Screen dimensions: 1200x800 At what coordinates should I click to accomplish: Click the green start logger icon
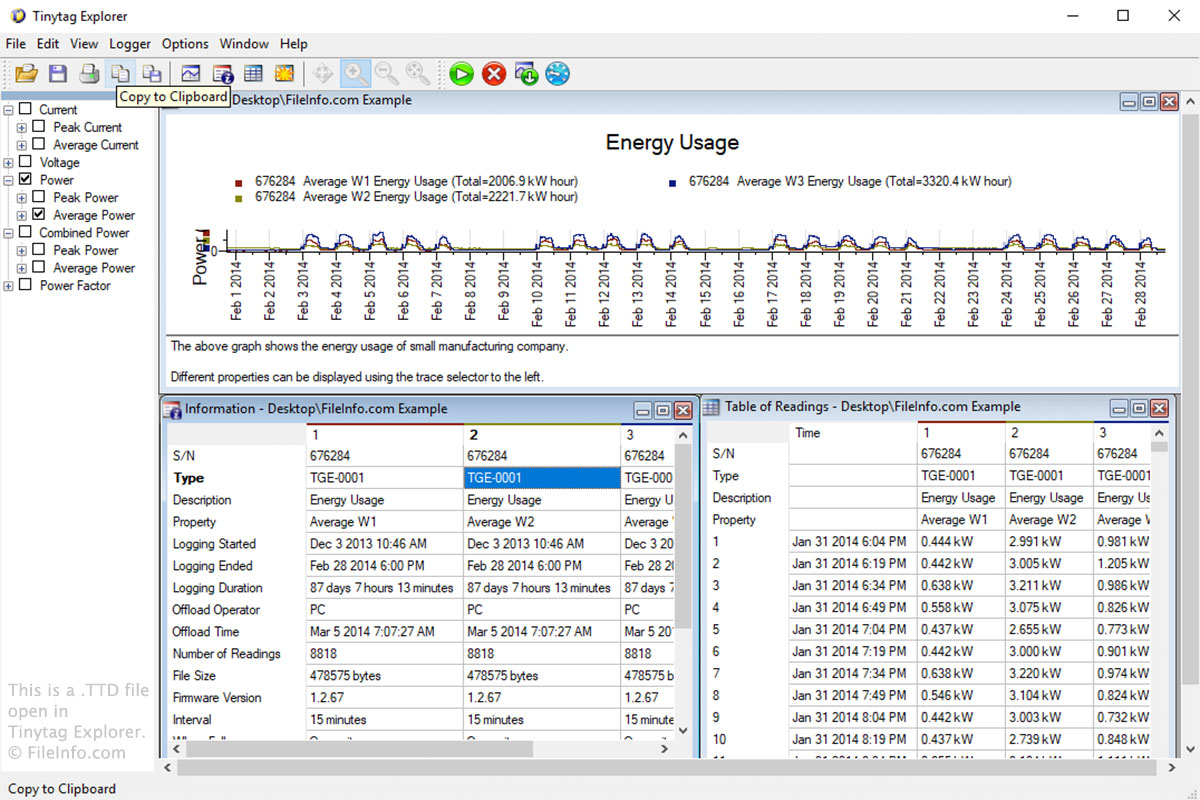point(461,73)
